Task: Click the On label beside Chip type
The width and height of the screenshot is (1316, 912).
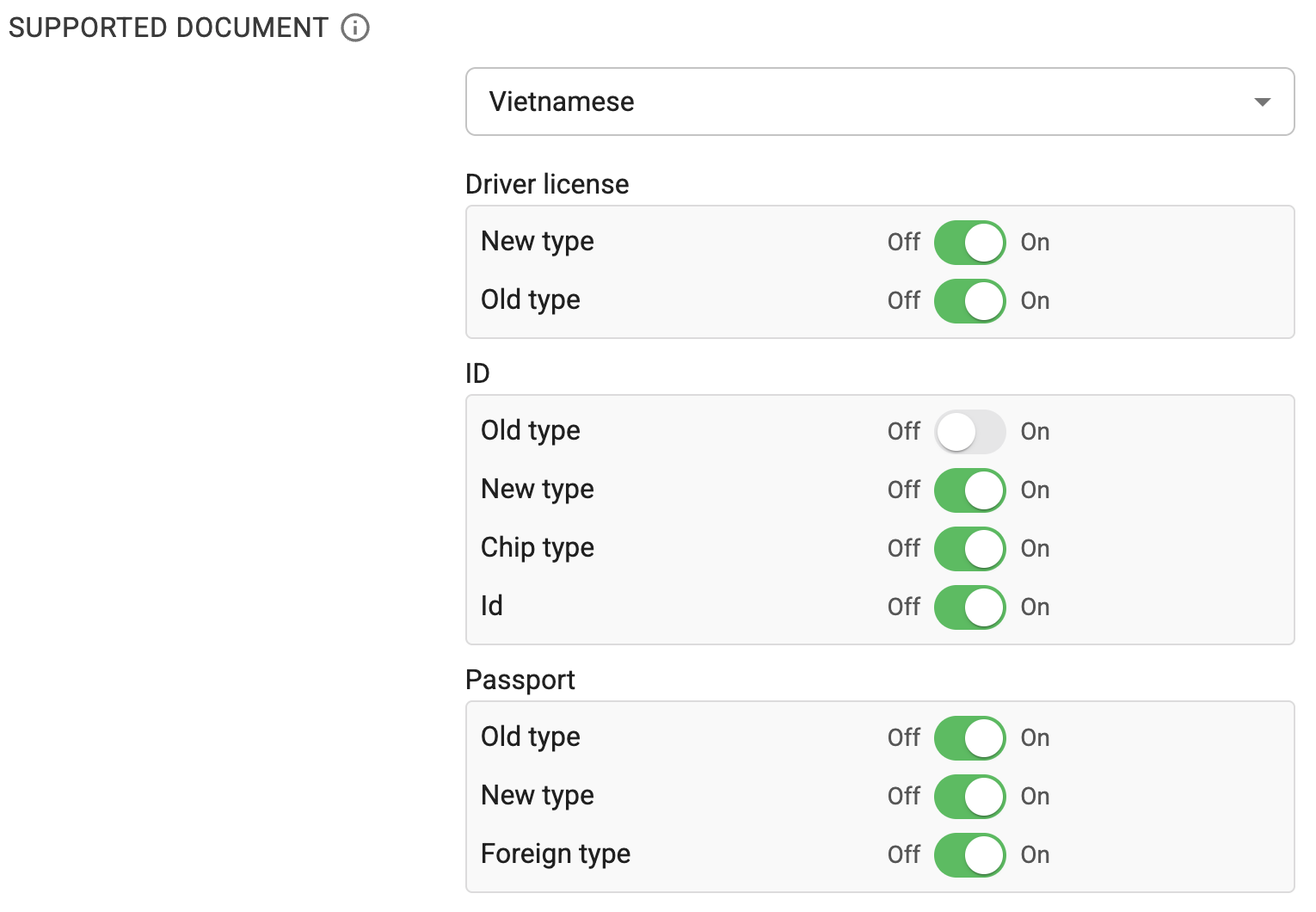Action: [1035, 548]
